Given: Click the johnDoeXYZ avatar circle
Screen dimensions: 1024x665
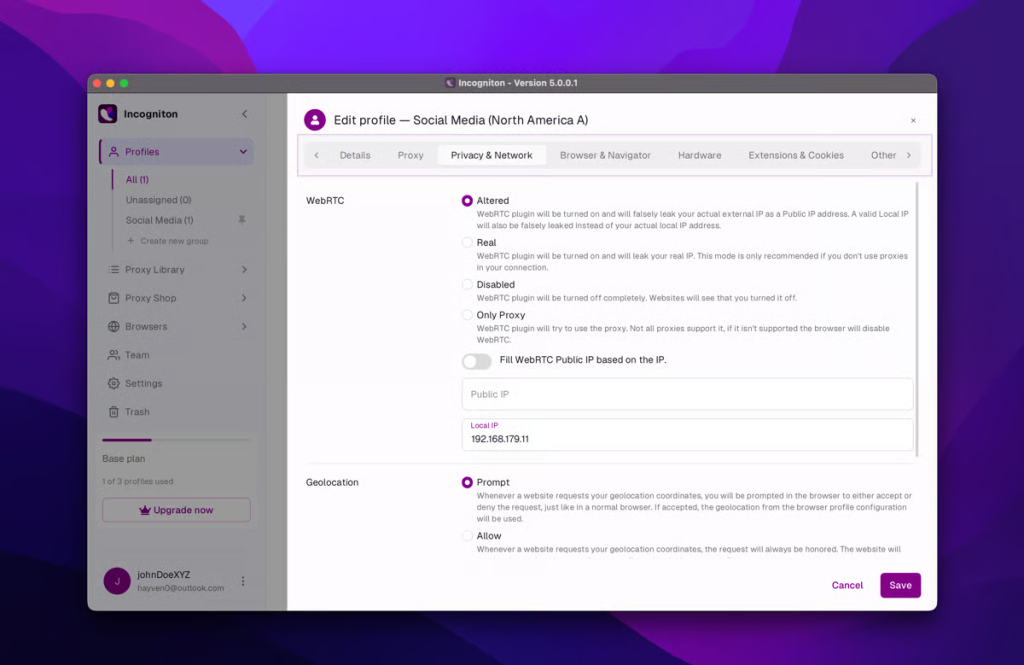Looking at the screenshot, I should point(117,581).
